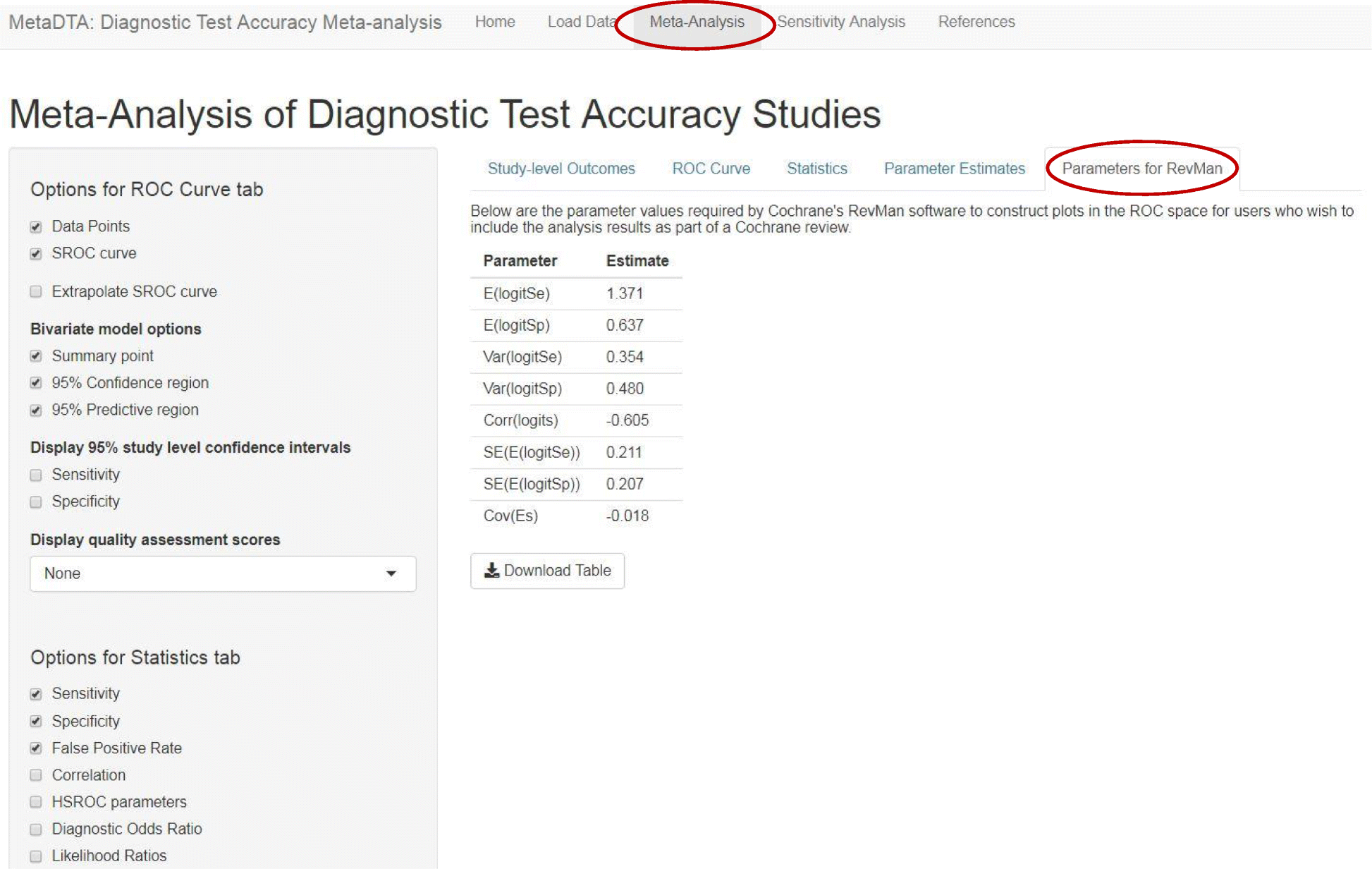The image size is (1372, 869).
Task: Click the Var(logitSp) parameter cell
Action: coord(522,389)
